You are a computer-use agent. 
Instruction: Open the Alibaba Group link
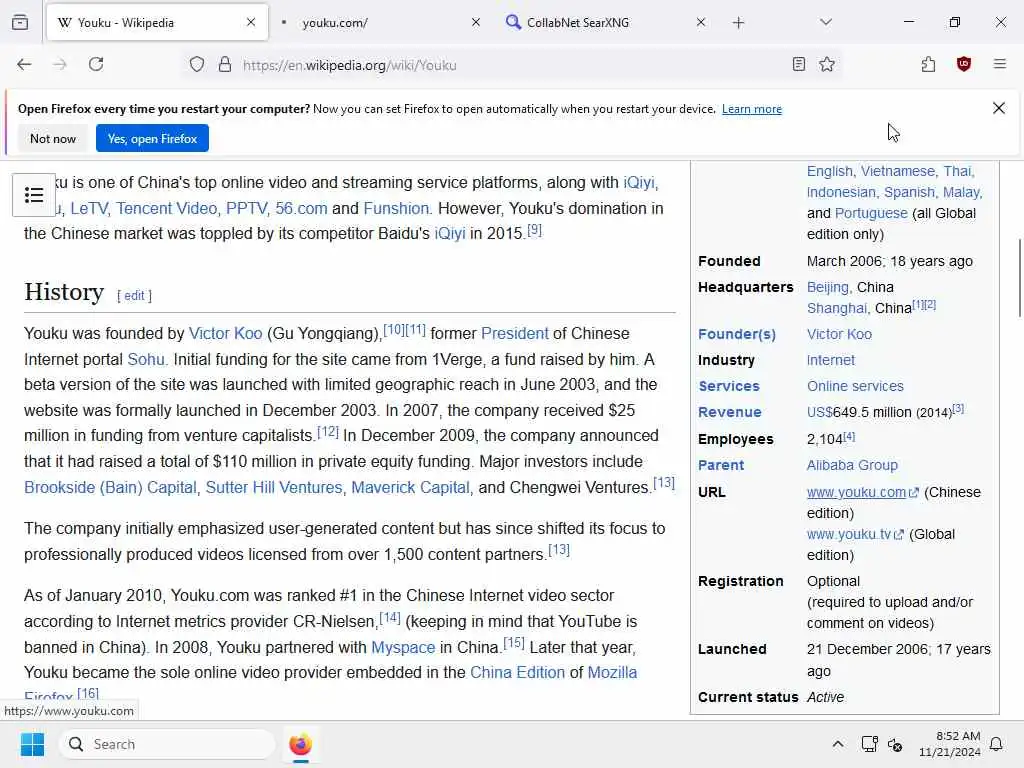point(852,466)
